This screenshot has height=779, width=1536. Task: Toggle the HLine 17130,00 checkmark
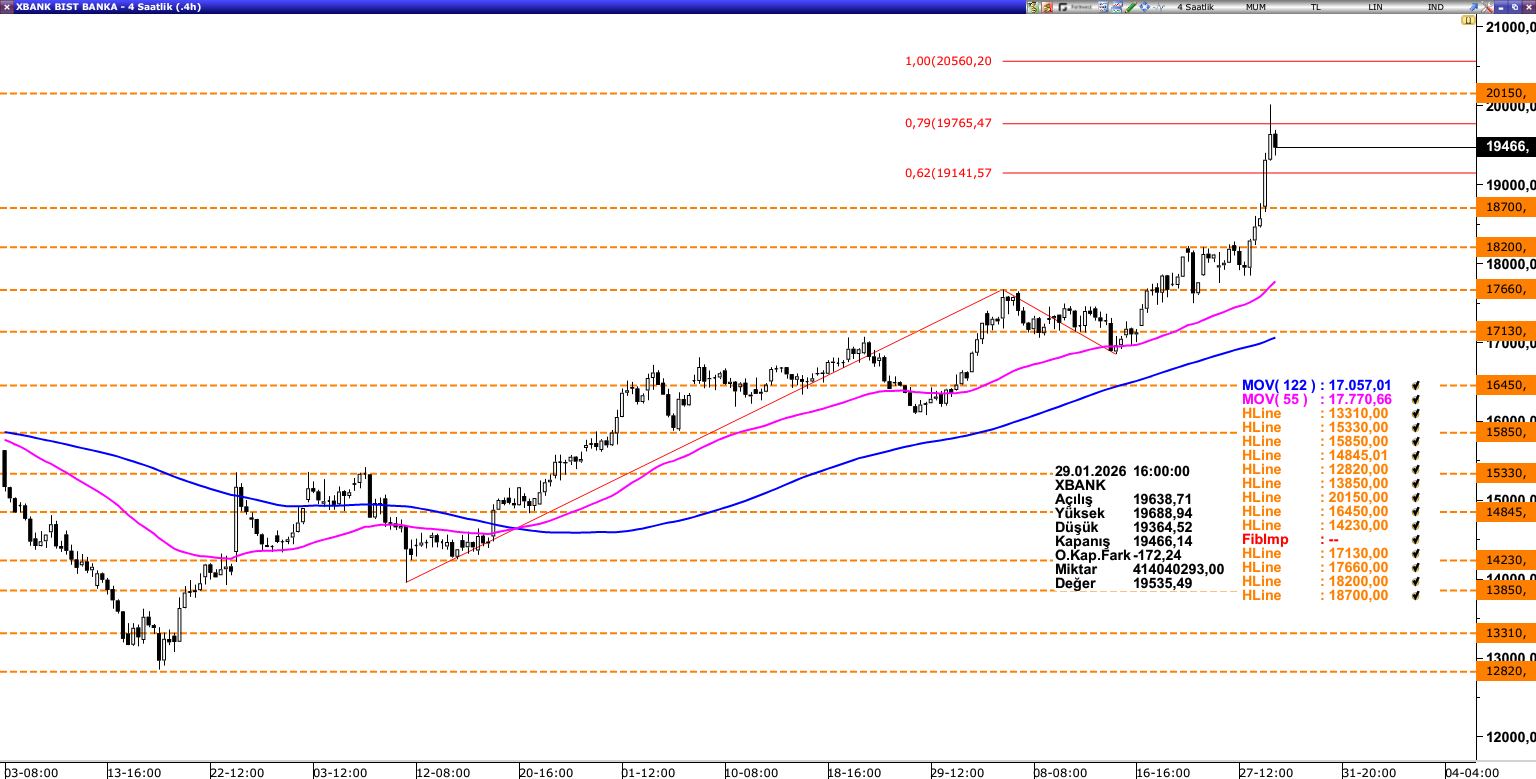click(x=1415, y=553)
